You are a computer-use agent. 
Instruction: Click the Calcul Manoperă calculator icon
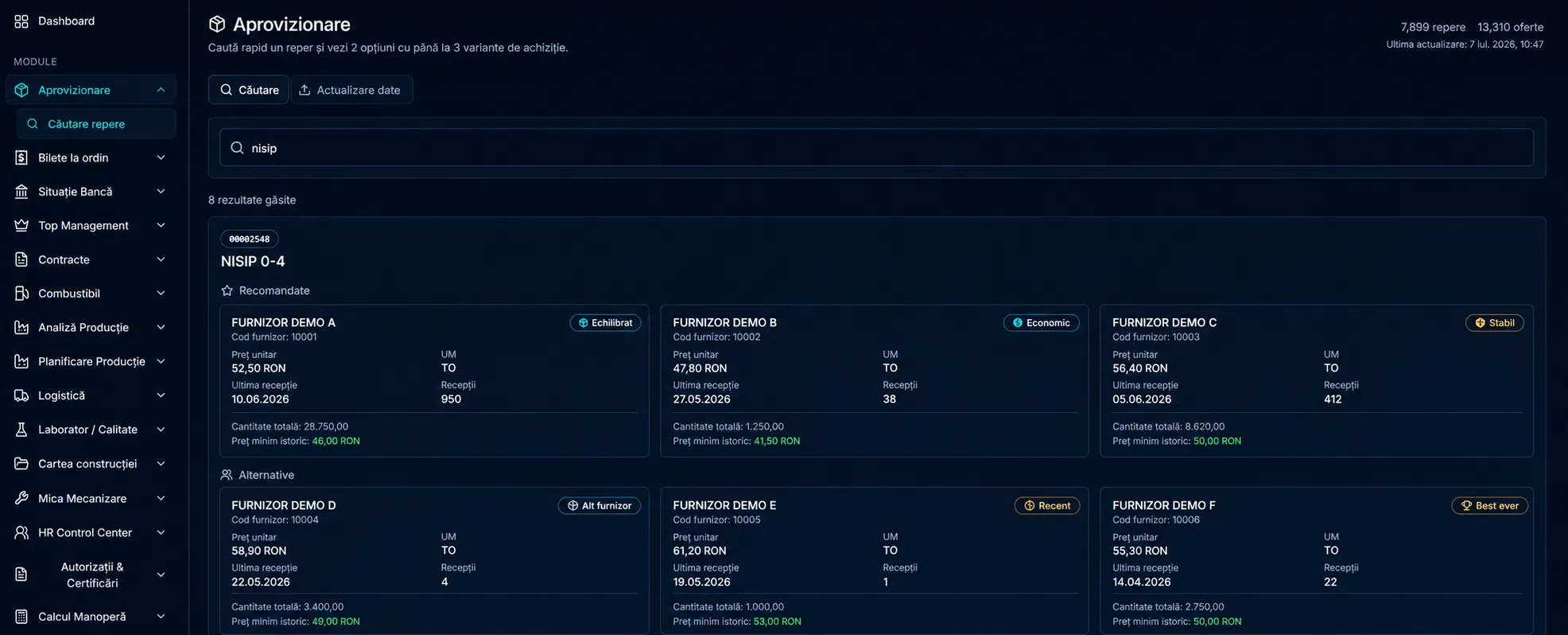tap(21, 617)
